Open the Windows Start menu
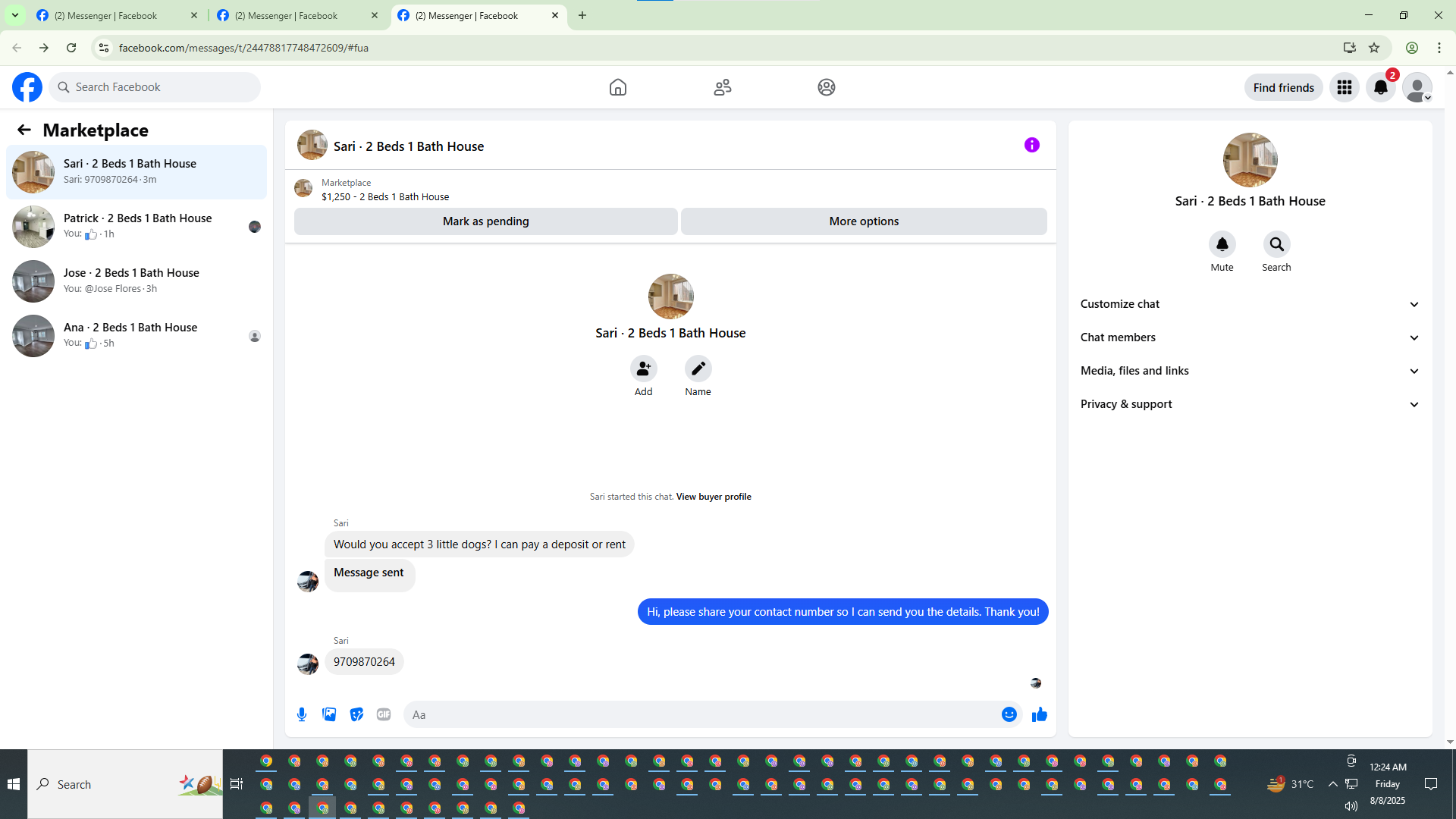 14,784
